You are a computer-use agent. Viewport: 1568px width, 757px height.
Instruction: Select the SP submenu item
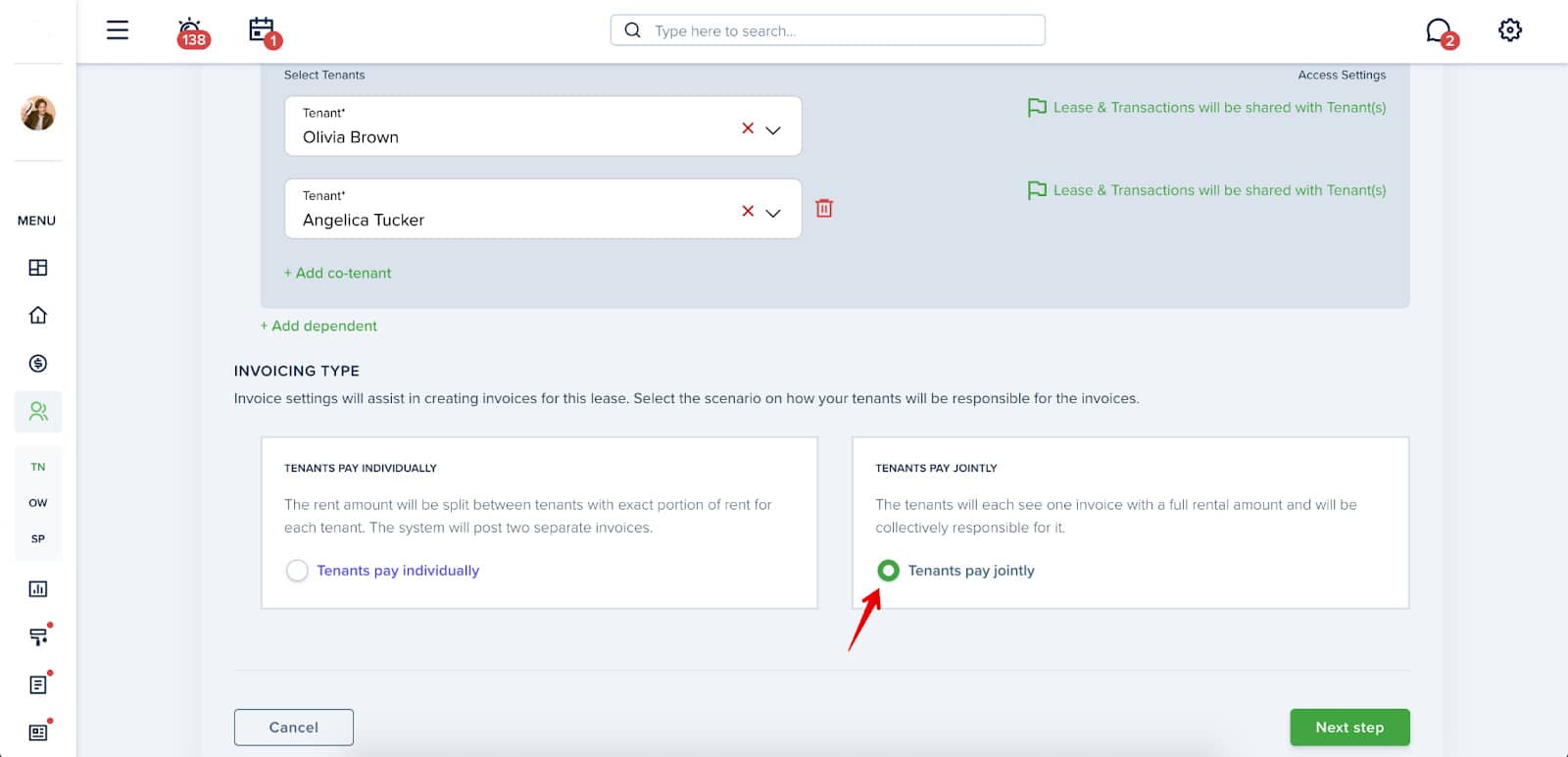click(38, 538)
